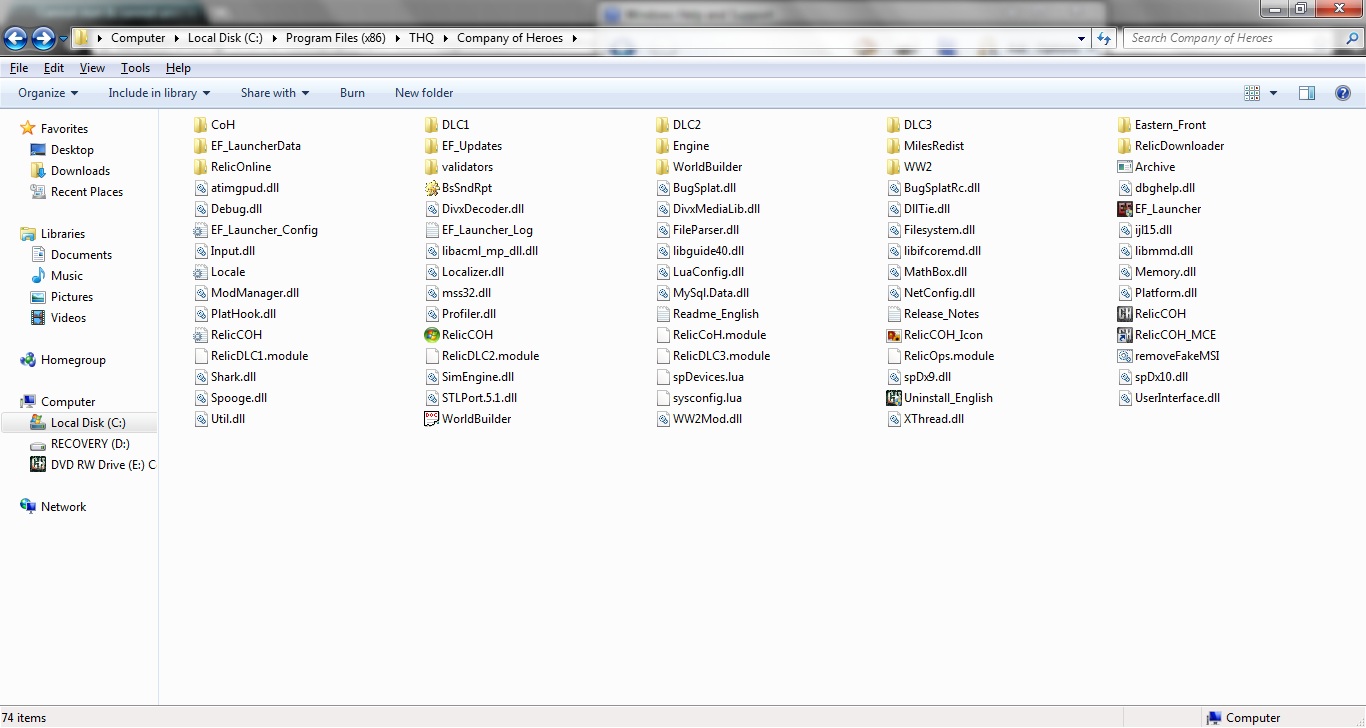Open the Archive folder icon
The height and width of the screenshot is (728, 1366).
1125,167
